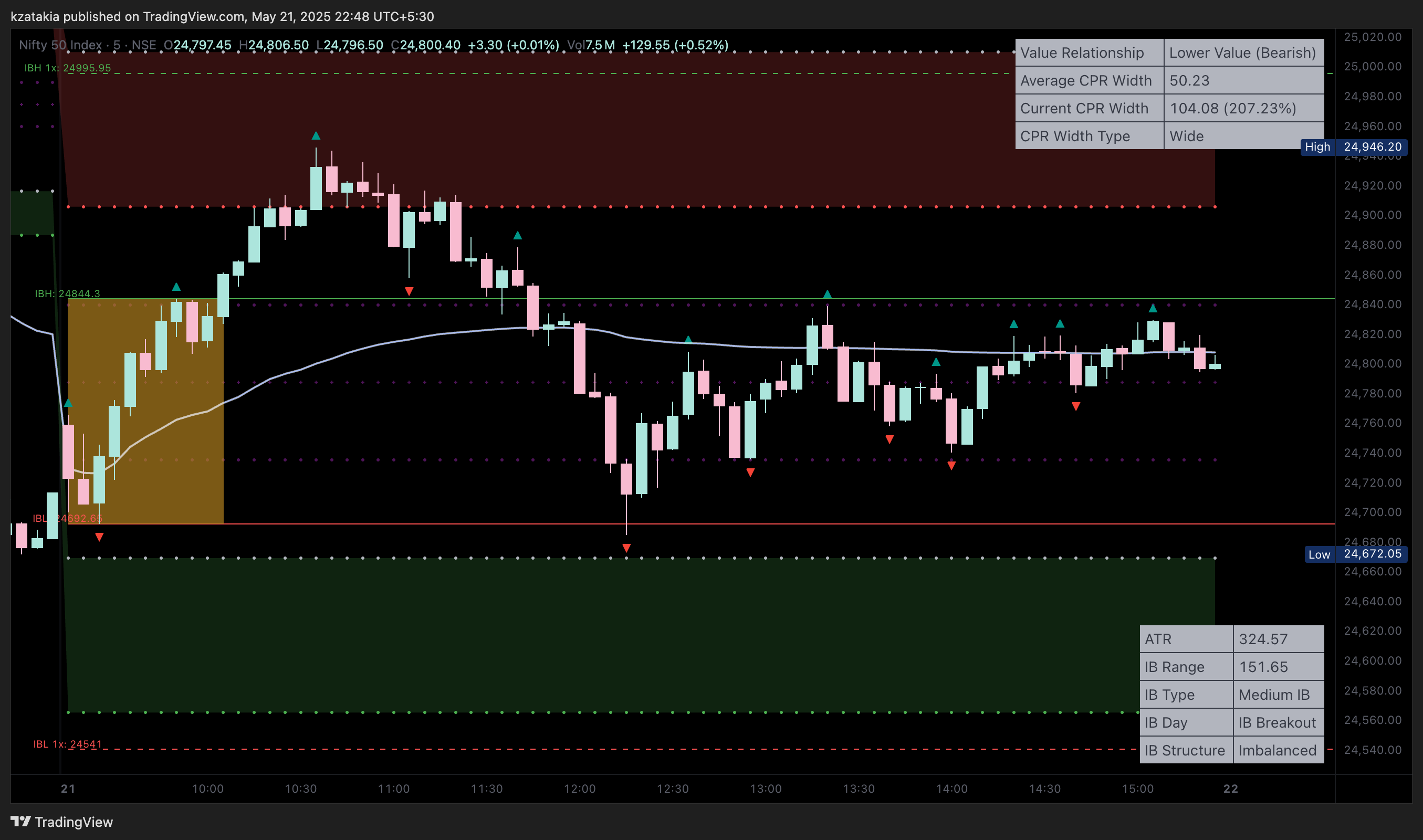Click the High 24,946.20 price label

pos(1353,147)
